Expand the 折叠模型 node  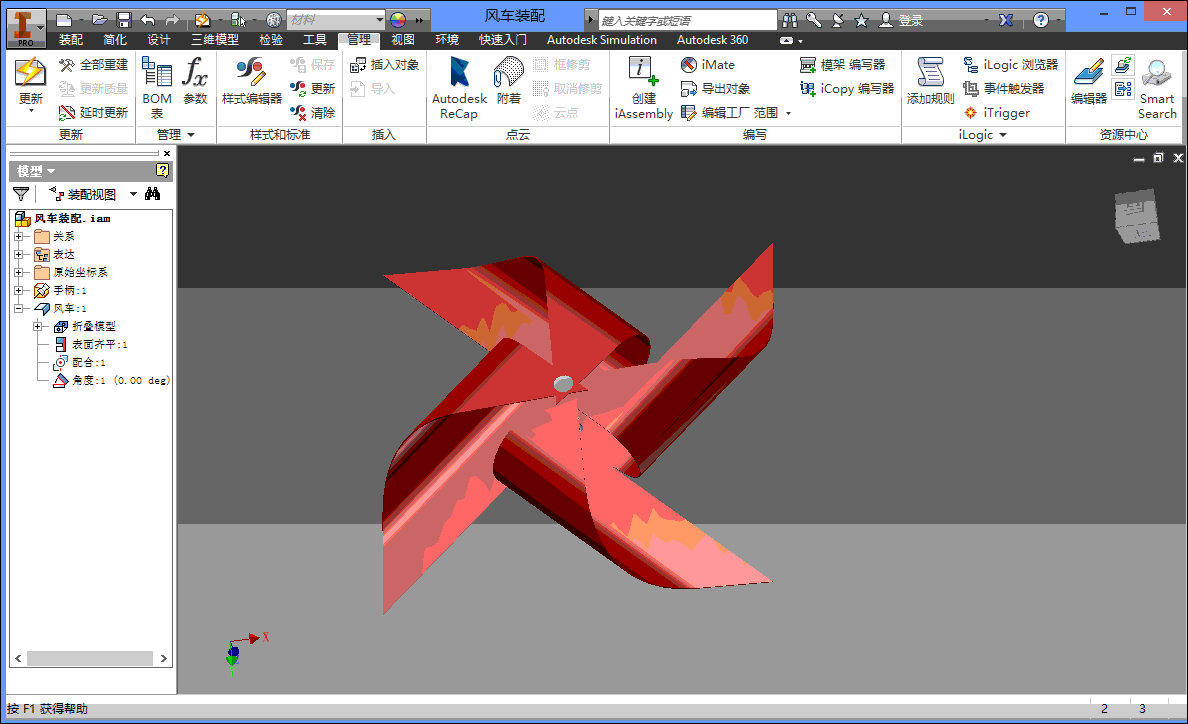click(37, 326)
